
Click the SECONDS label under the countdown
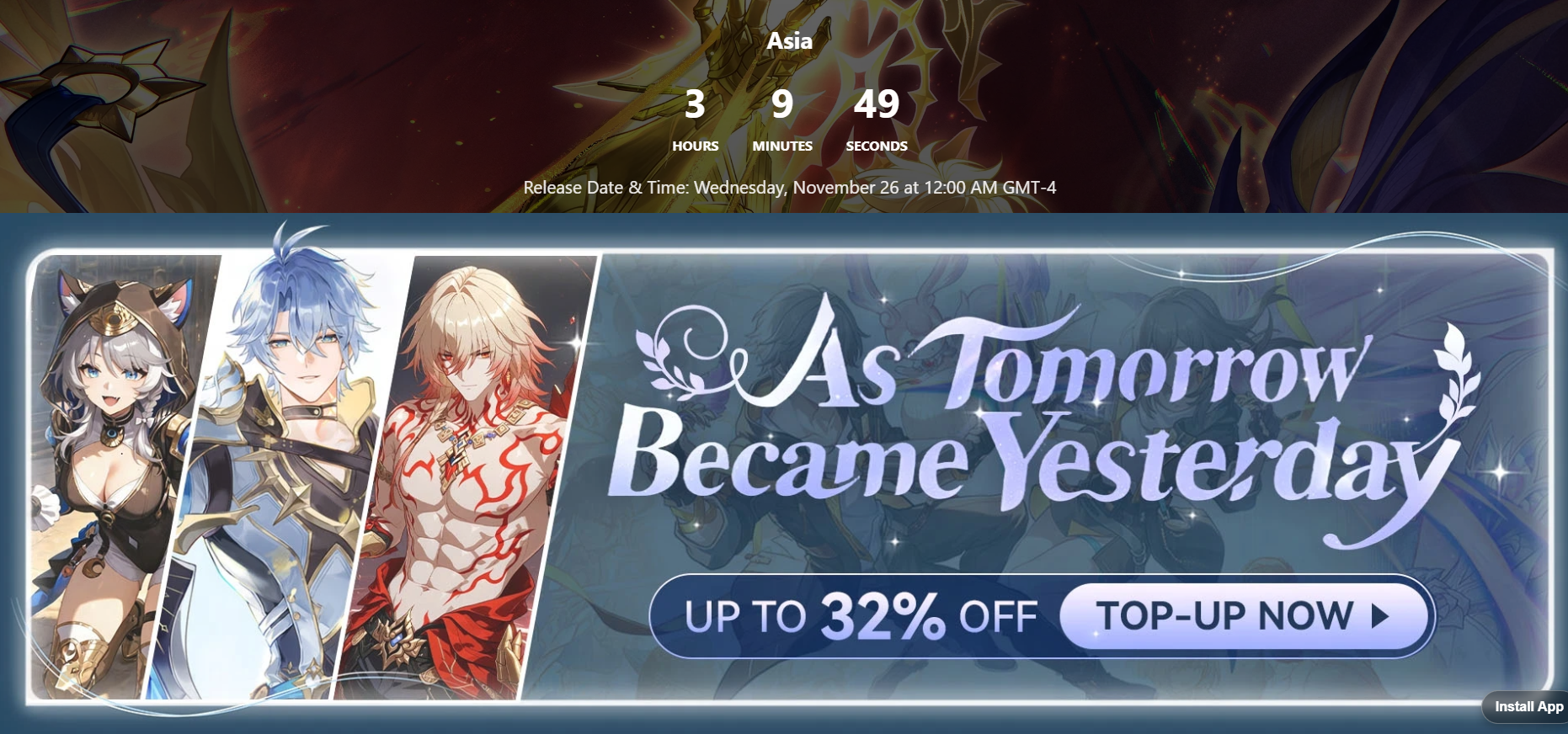(877, 146)
